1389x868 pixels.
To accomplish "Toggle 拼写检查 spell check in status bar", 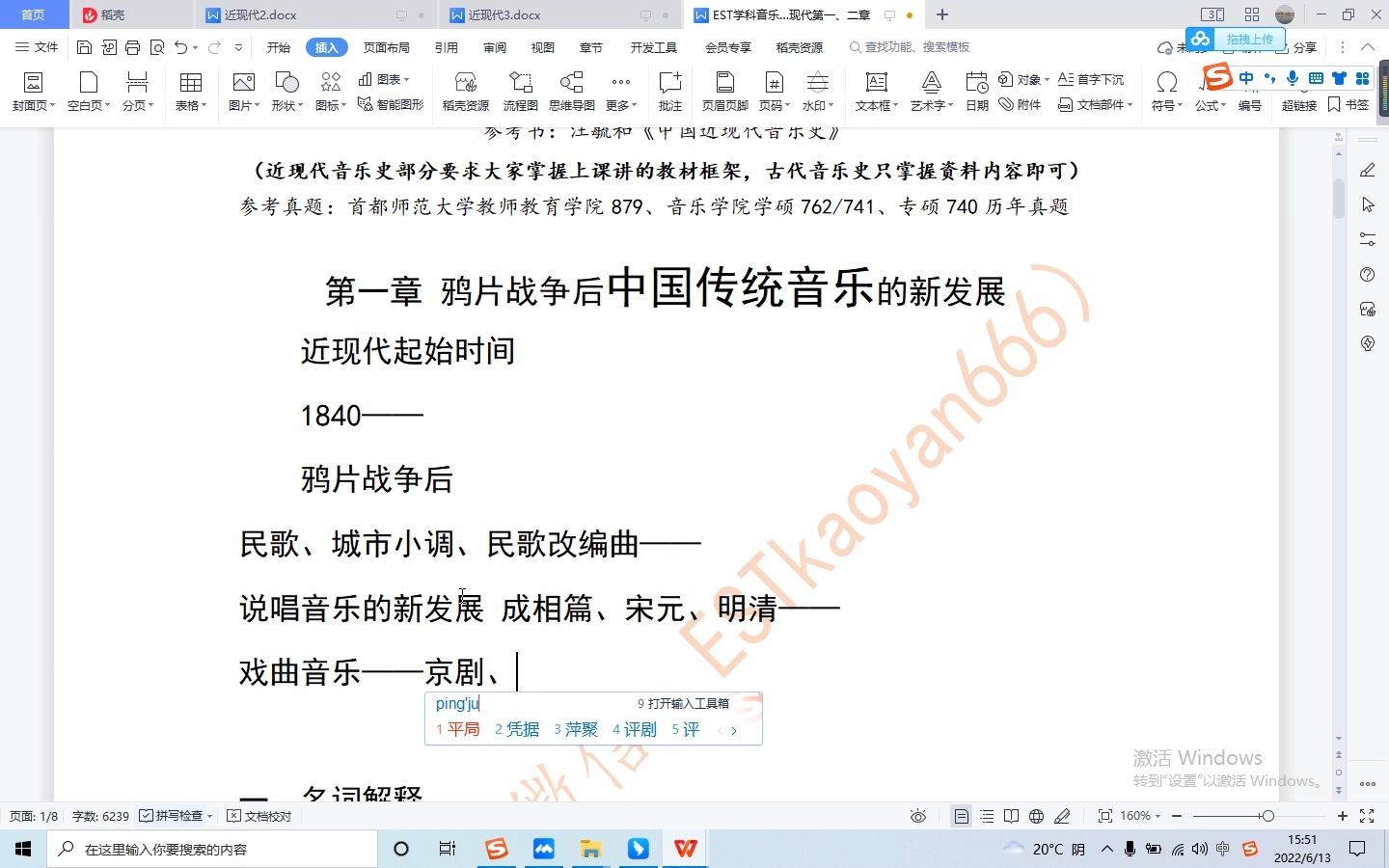I will tap(177, 816).
